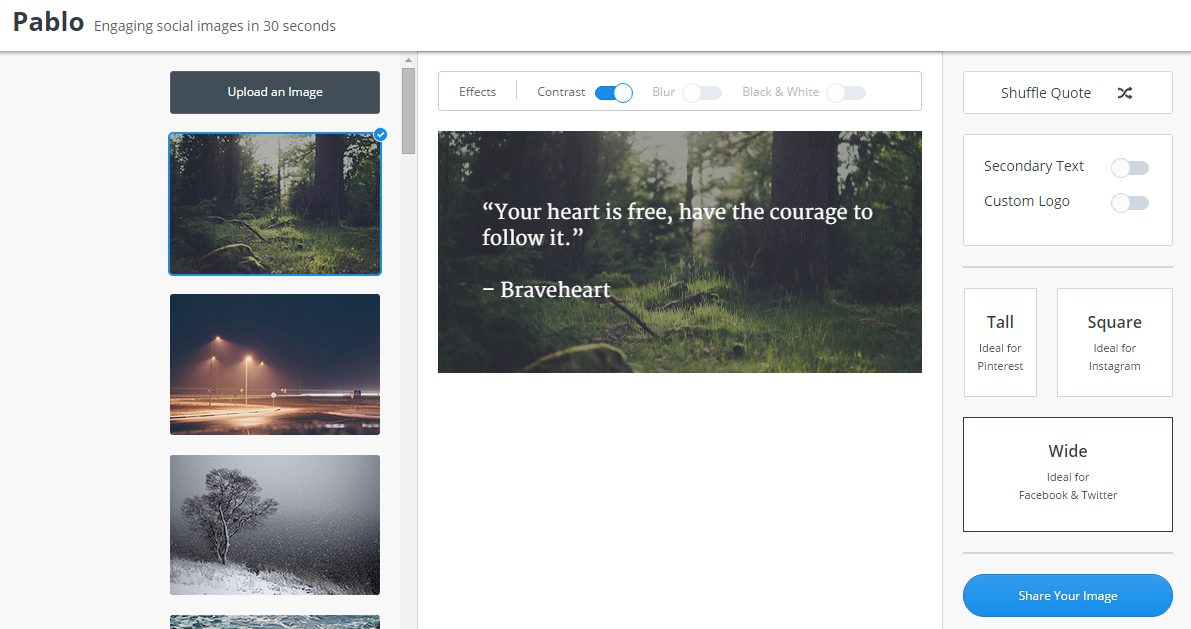This screenshot has height=629, width=1191.
Task: Choose the Square Instagram format
Action: [1114, 343]
